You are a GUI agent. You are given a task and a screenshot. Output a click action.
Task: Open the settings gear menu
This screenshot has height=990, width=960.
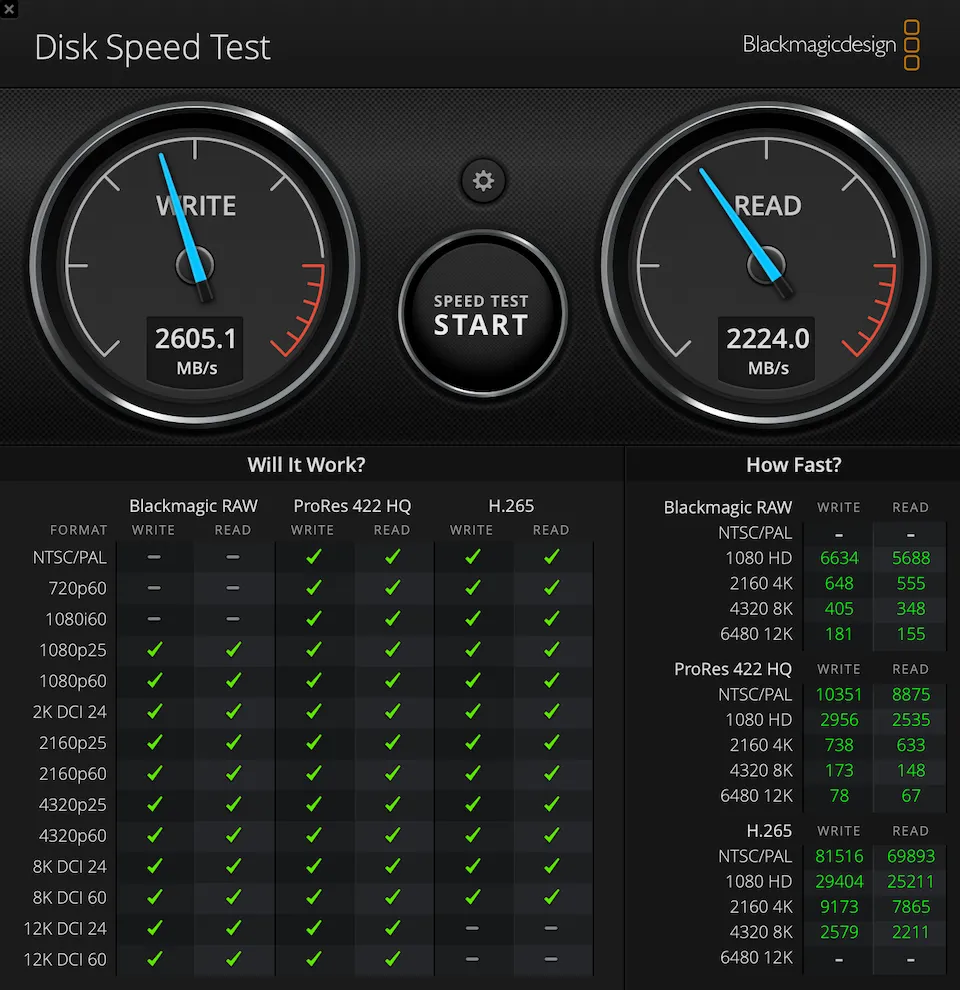tap(483, 181)
